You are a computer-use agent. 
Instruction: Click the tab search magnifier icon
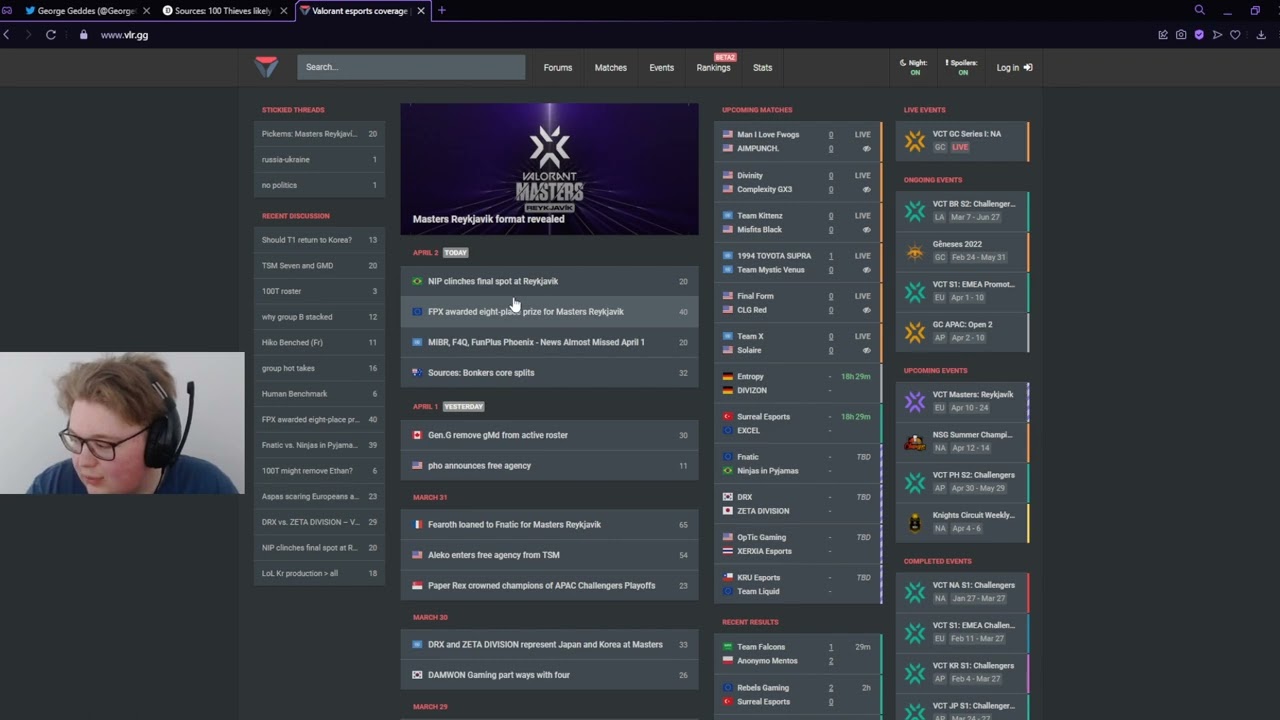point(1199,10)
